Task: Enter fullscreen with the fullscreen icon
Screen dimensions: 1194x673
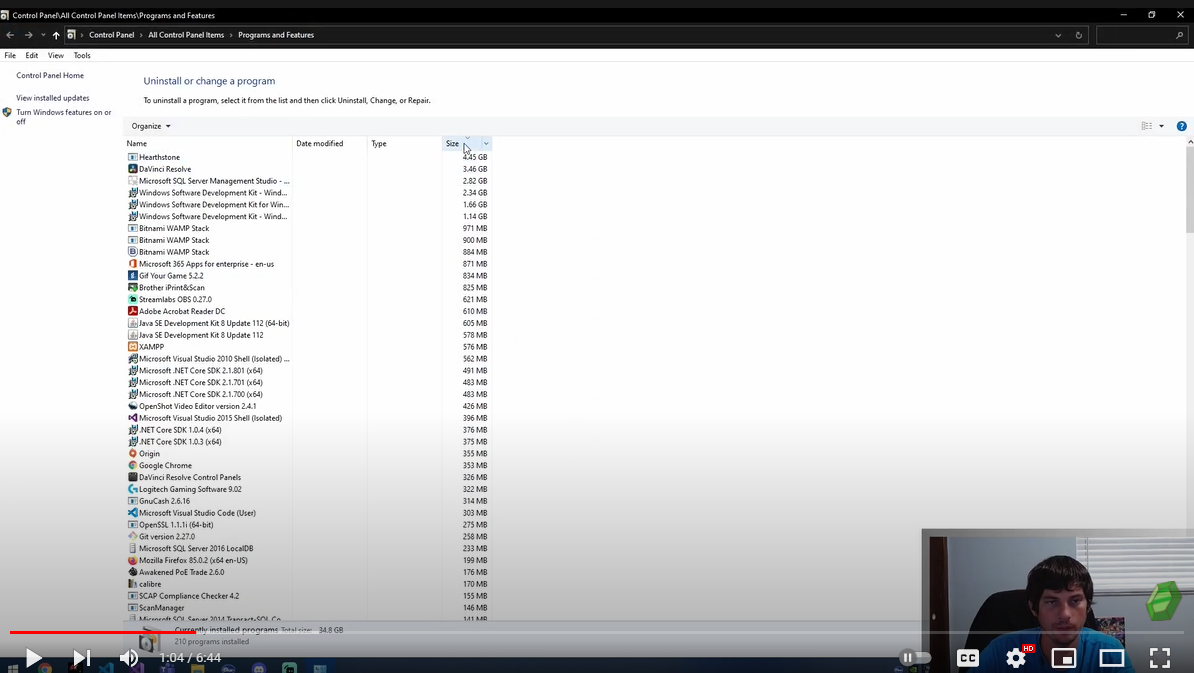Action: [1160, 657]
